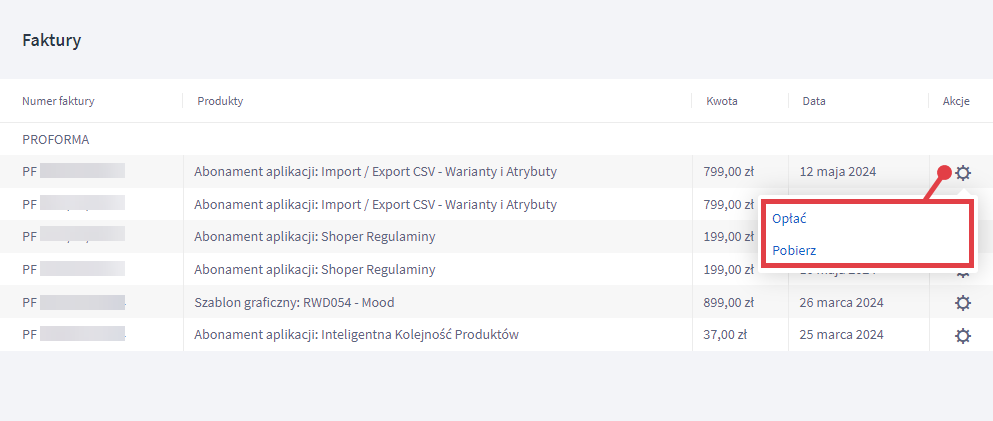Click the partly hidden gear below the dropdown menu
This screenshot has height=421, width=993.
pyautogui.click(x=963, y=273)
